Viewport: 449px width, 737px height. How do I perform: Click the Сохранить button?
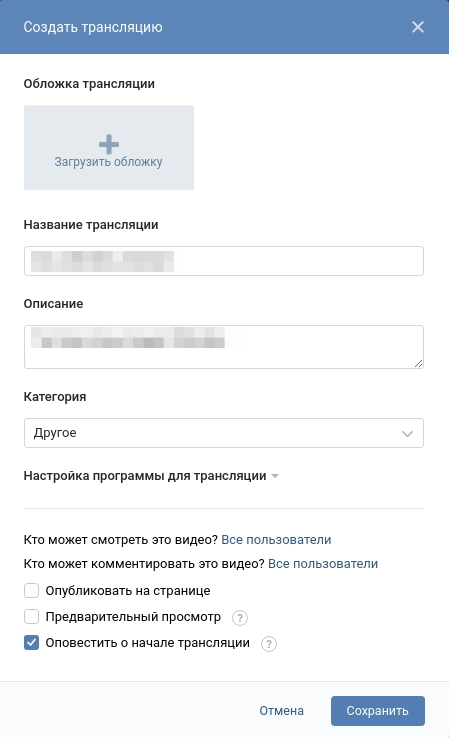click(x=378, y=711)
